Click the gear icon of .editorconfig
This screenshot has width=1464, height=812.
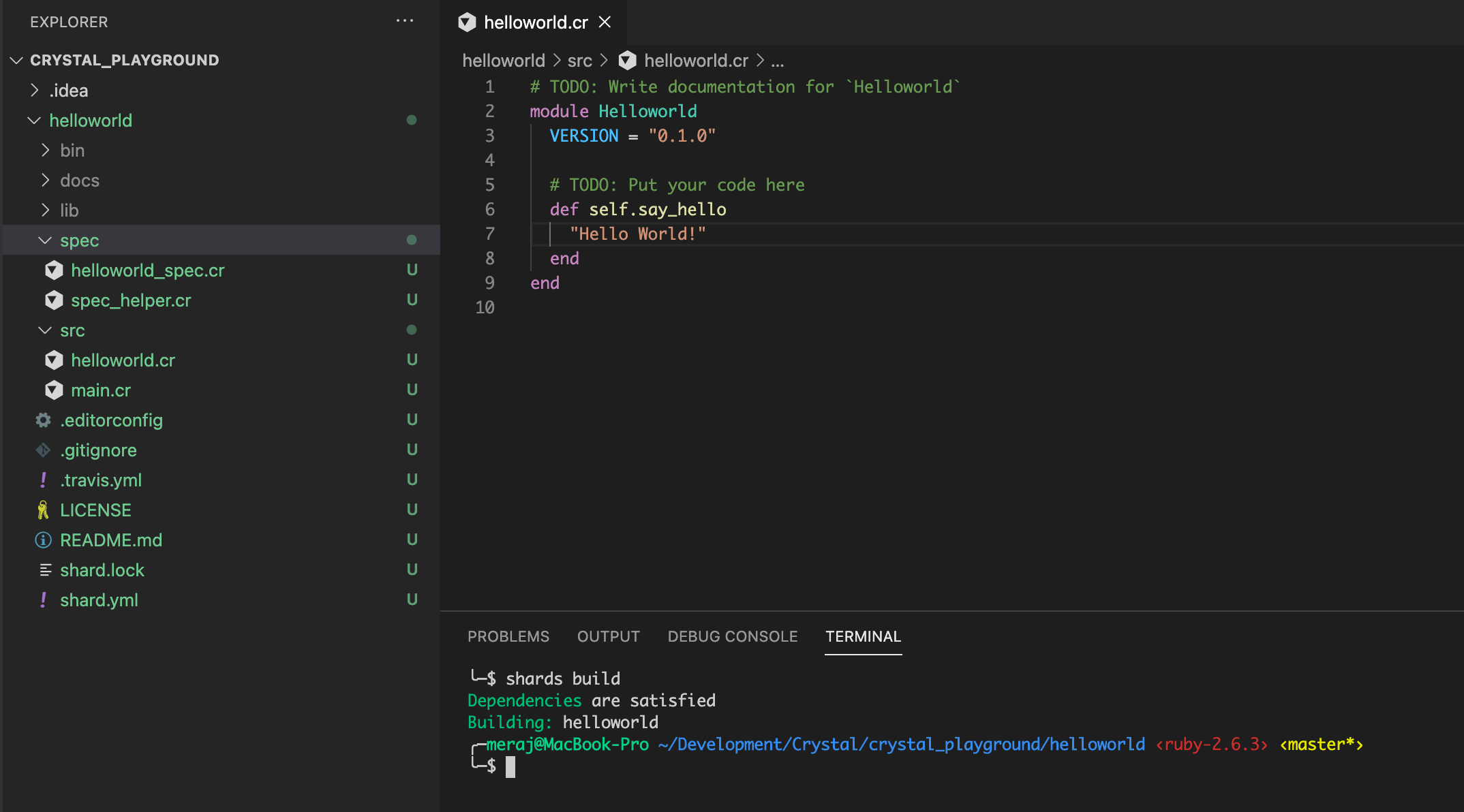click(x=43, y=420)
